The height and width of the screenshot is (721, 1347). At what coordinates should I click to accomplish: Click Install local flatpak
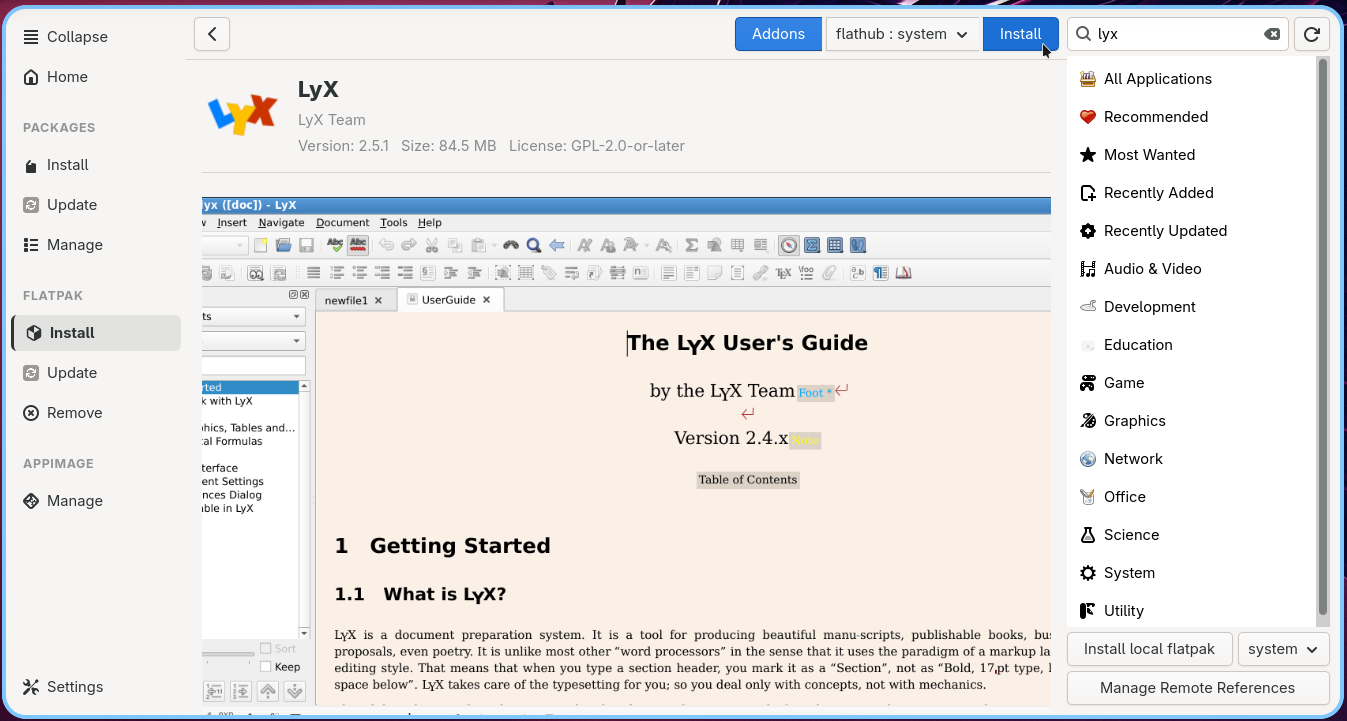coord(1150,649)
